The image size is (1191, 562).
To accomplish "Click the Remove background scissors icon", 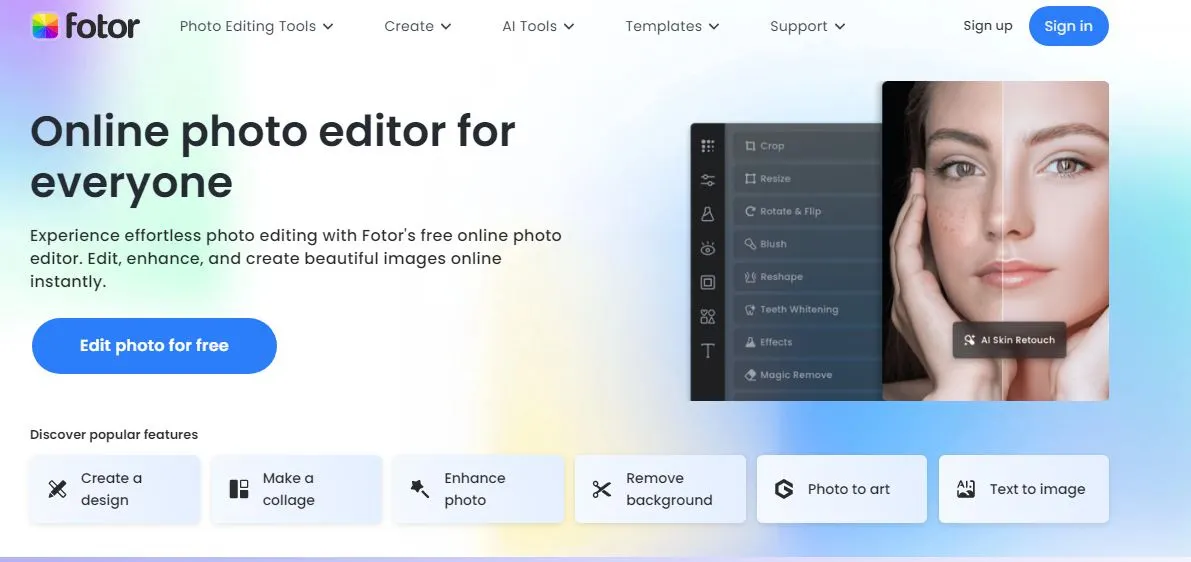I will click(x=602, y=489).
